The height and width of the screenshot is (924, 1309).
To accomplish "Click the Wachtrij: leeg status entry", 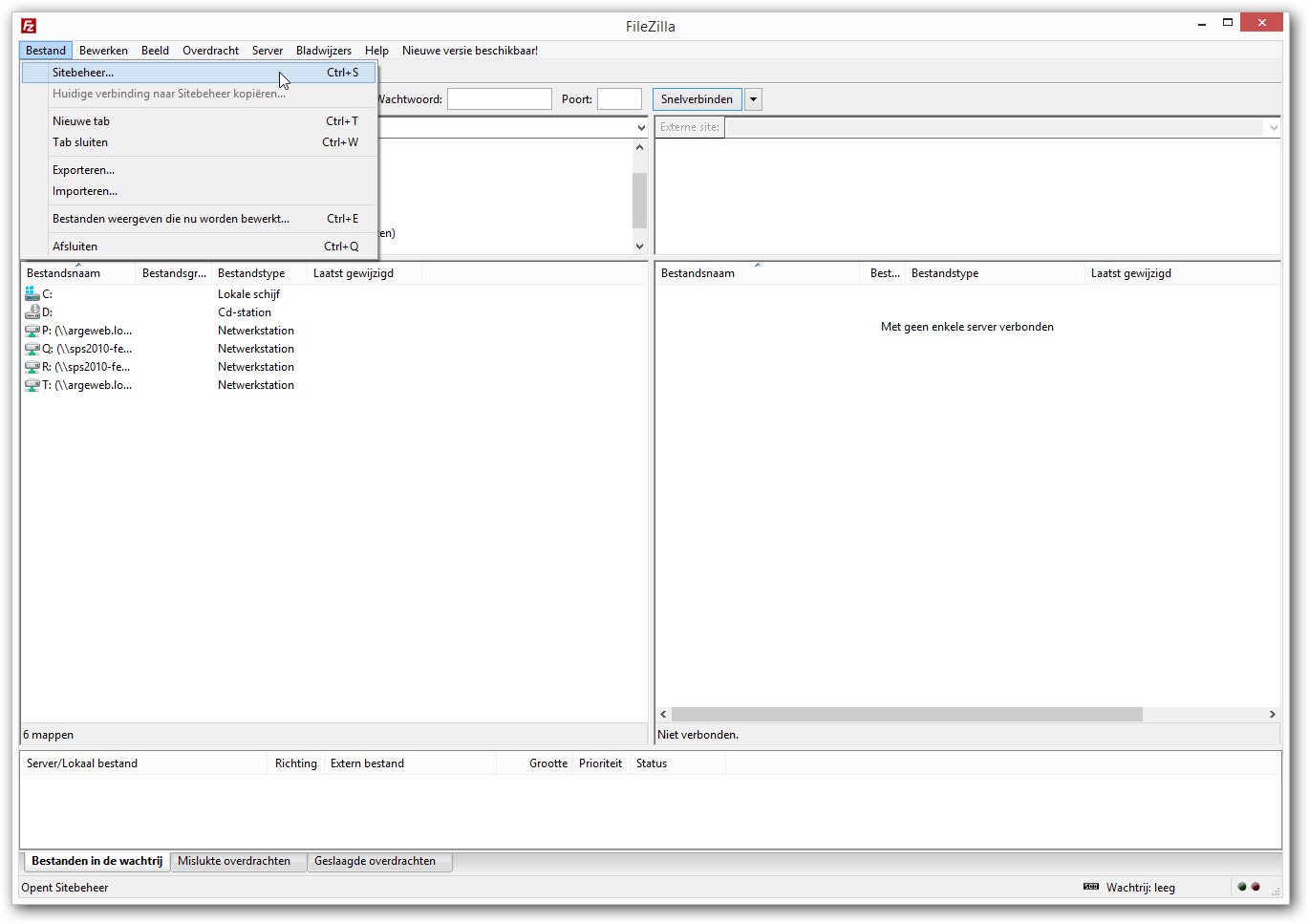I will 1140,888.
